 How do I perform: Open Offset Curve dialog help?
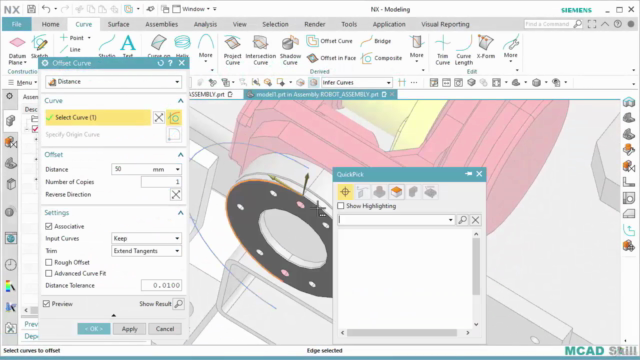171,63
